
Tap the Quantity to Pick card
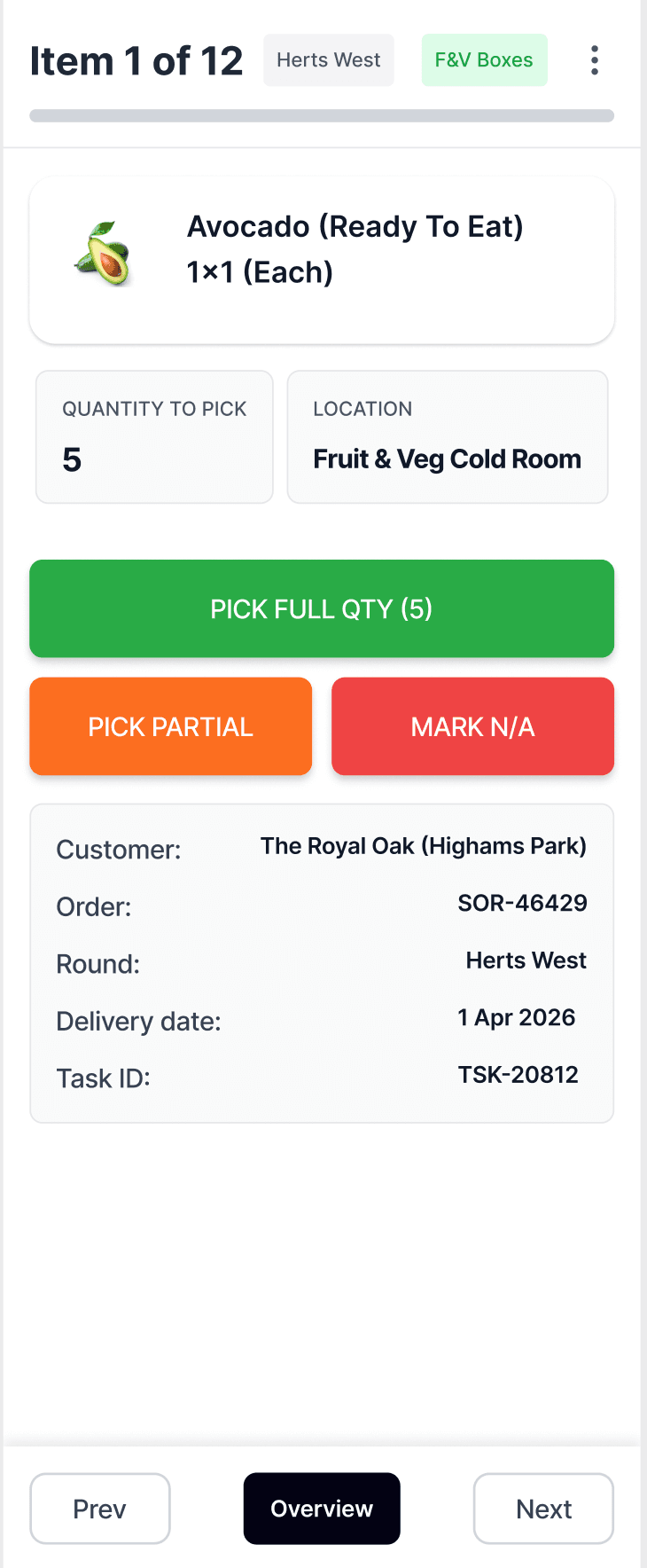(x=154, y=436)
